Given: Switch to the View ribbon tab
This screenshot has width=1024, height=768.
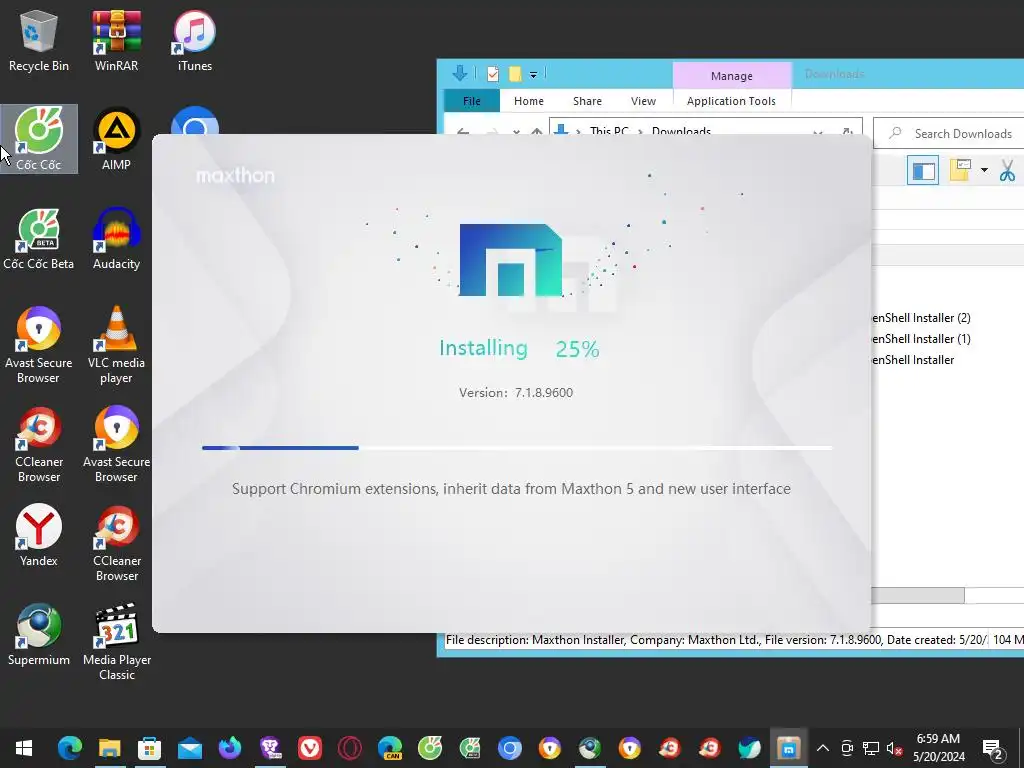Looking at the screenshot, I should pyautogui.click(x=643, y=101).
